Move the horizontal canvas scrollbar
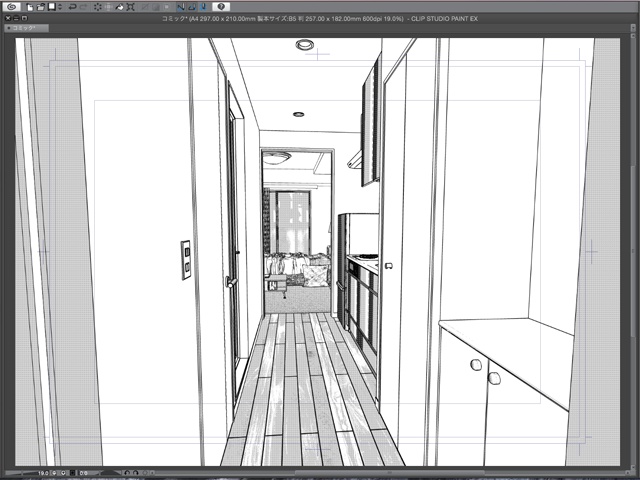The width and height of the screenshot is (640, 480). coord(390,473)
